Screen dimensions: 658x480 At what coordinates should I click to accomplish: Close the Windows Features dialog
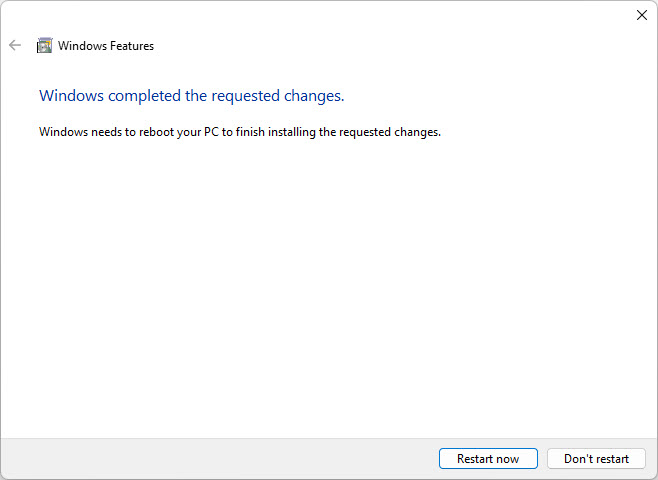click(642, 15)
